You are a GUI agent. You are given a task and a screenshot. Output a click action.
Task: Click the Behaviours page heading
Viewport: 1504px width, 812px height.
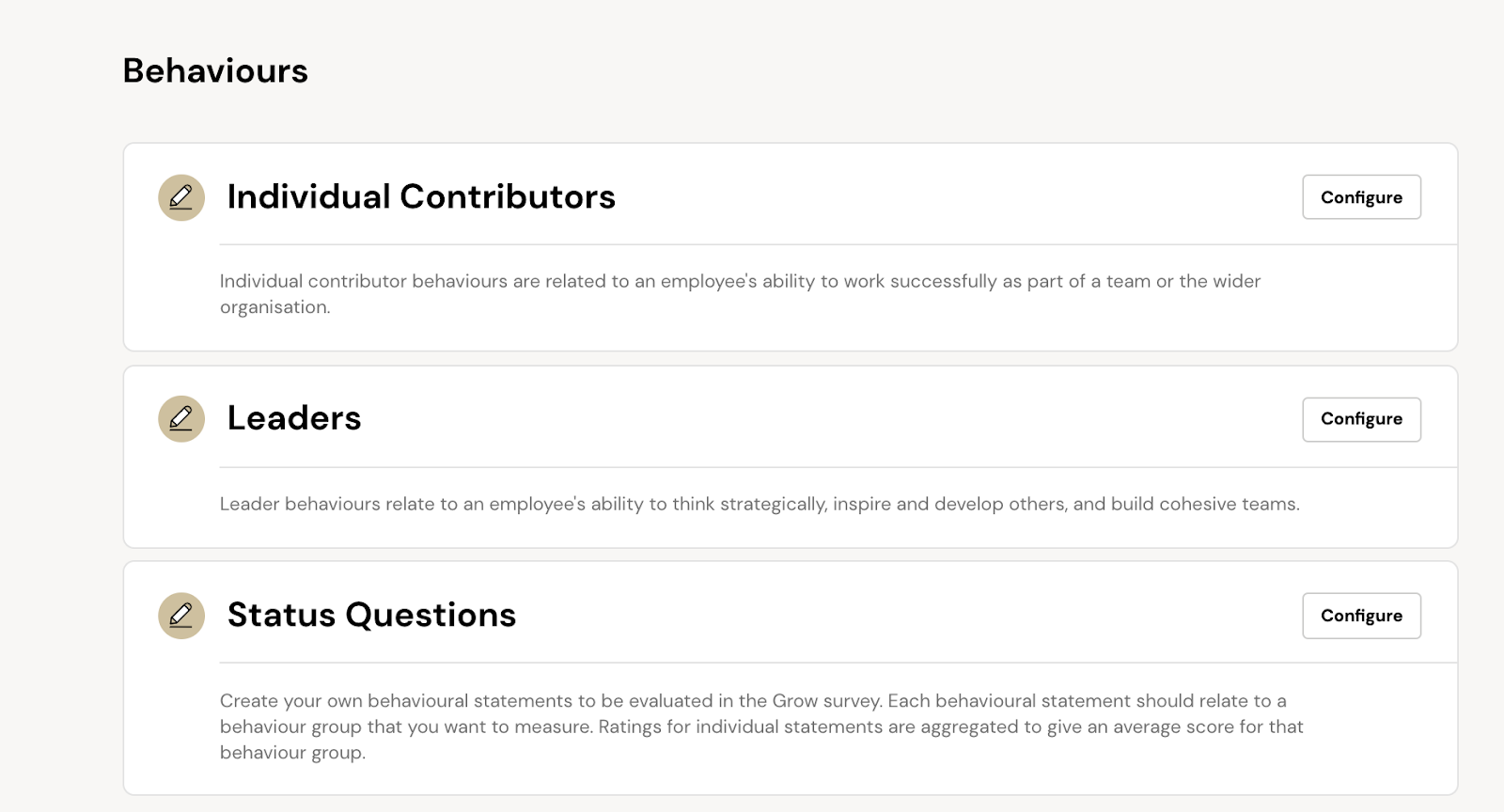coord(215,70)
